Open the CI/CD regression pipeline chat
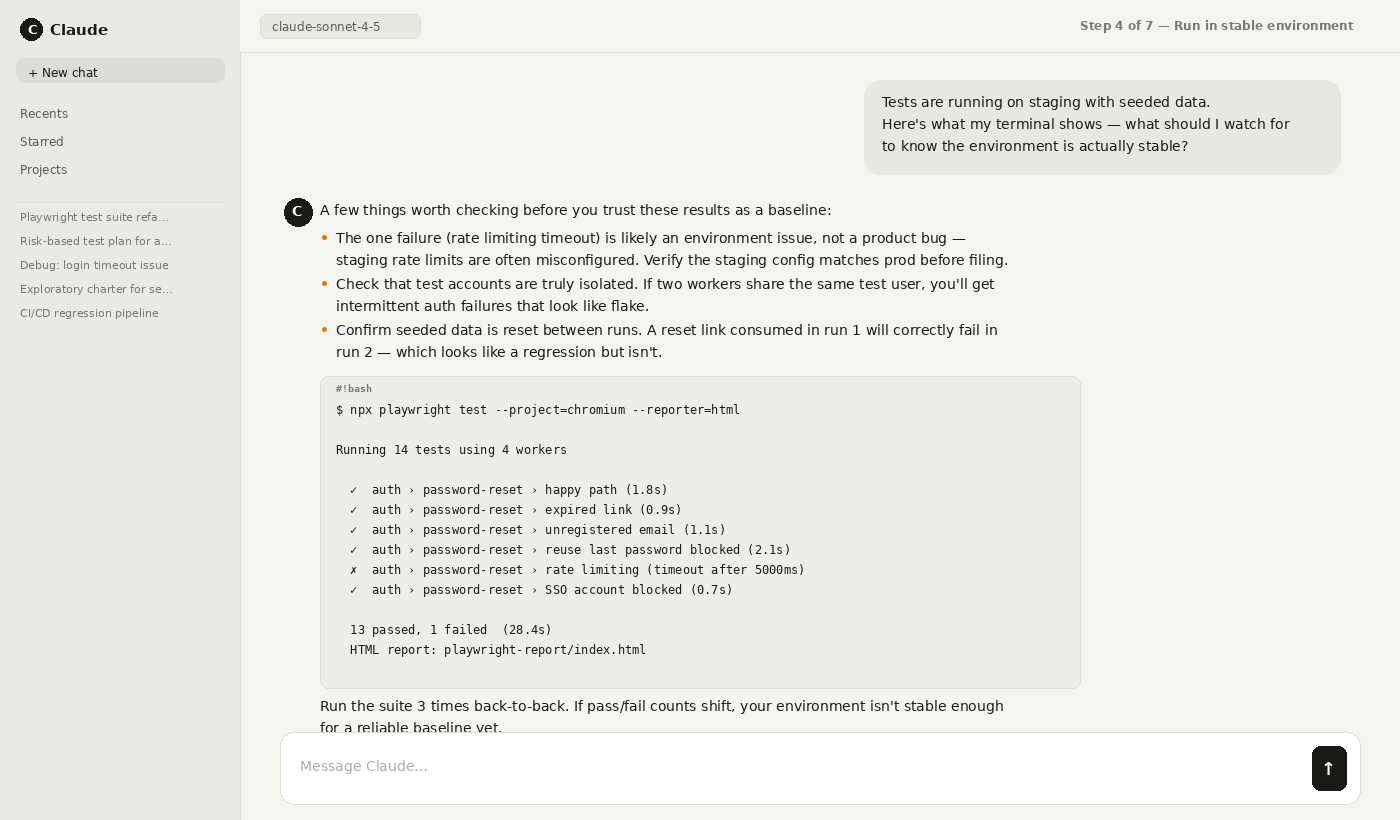The width and height of the screenshot is (1400, 820). [x=89, y=313]
